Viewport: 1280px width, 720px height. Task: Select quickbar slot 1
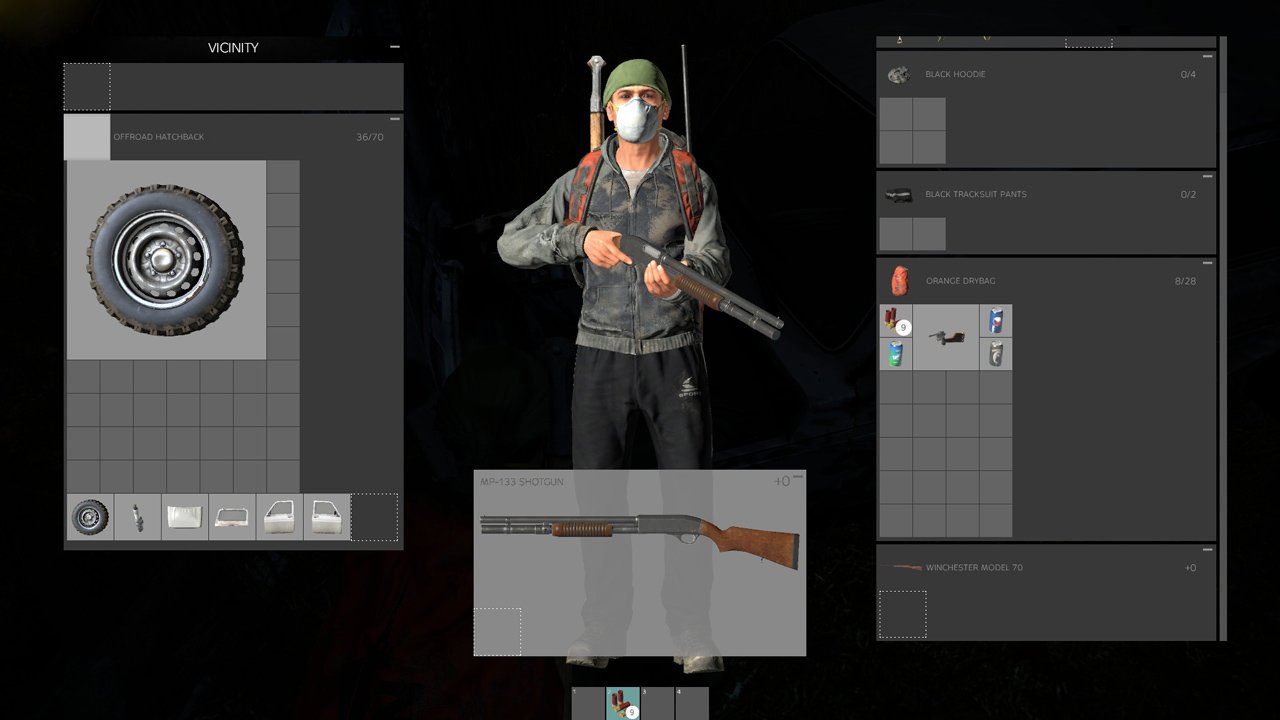pyautogui.click(x=588, y=703)
